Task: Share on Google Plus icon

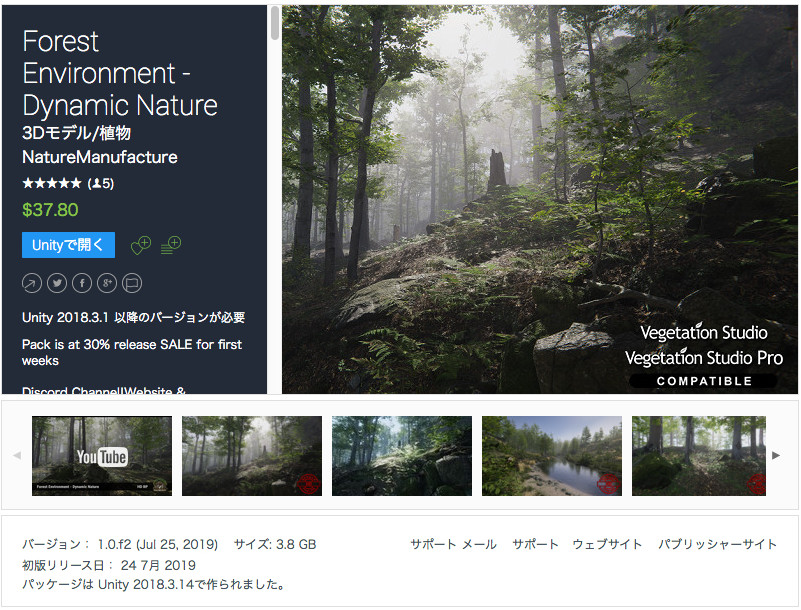Action: (x=107, y=283)
